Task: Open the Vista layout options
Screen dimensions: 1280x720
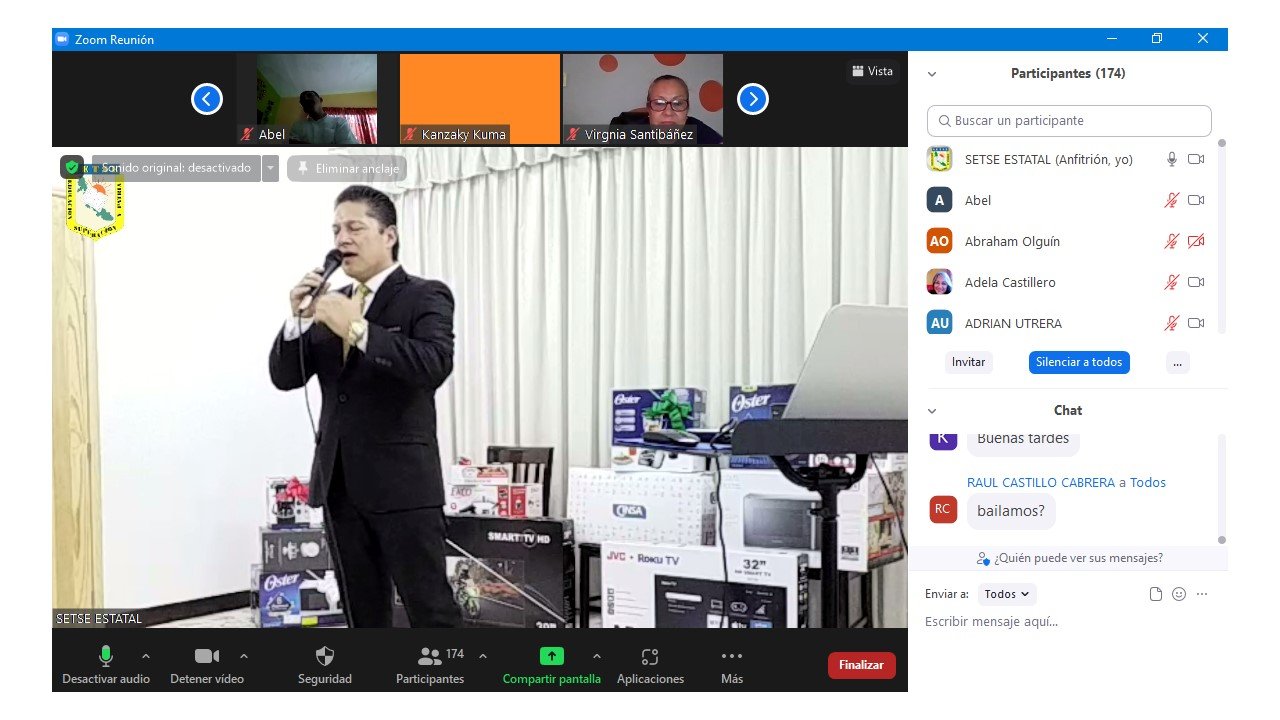Action: tap(872, 71)
